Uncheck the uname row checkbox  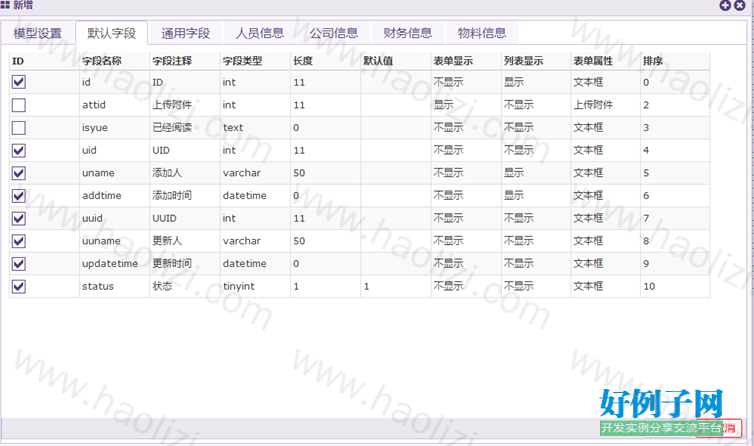(x=19, y=173)
